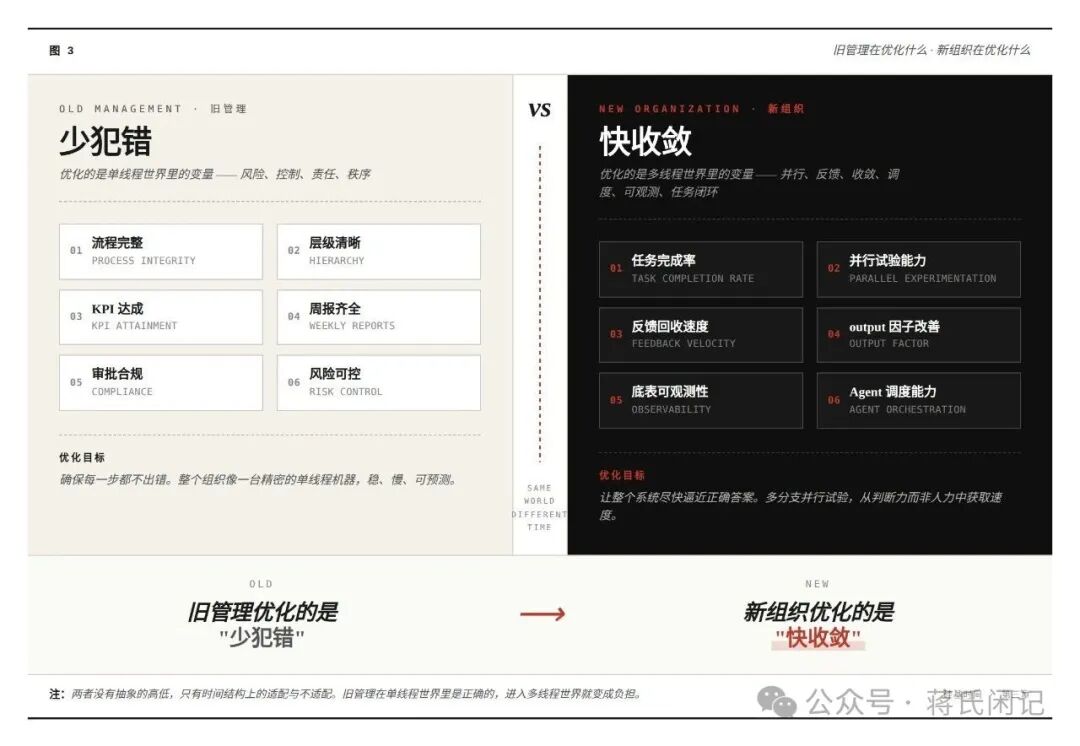
Task: Click the KPI 达成 Attainment card
Action: click(x=160, y=317)
